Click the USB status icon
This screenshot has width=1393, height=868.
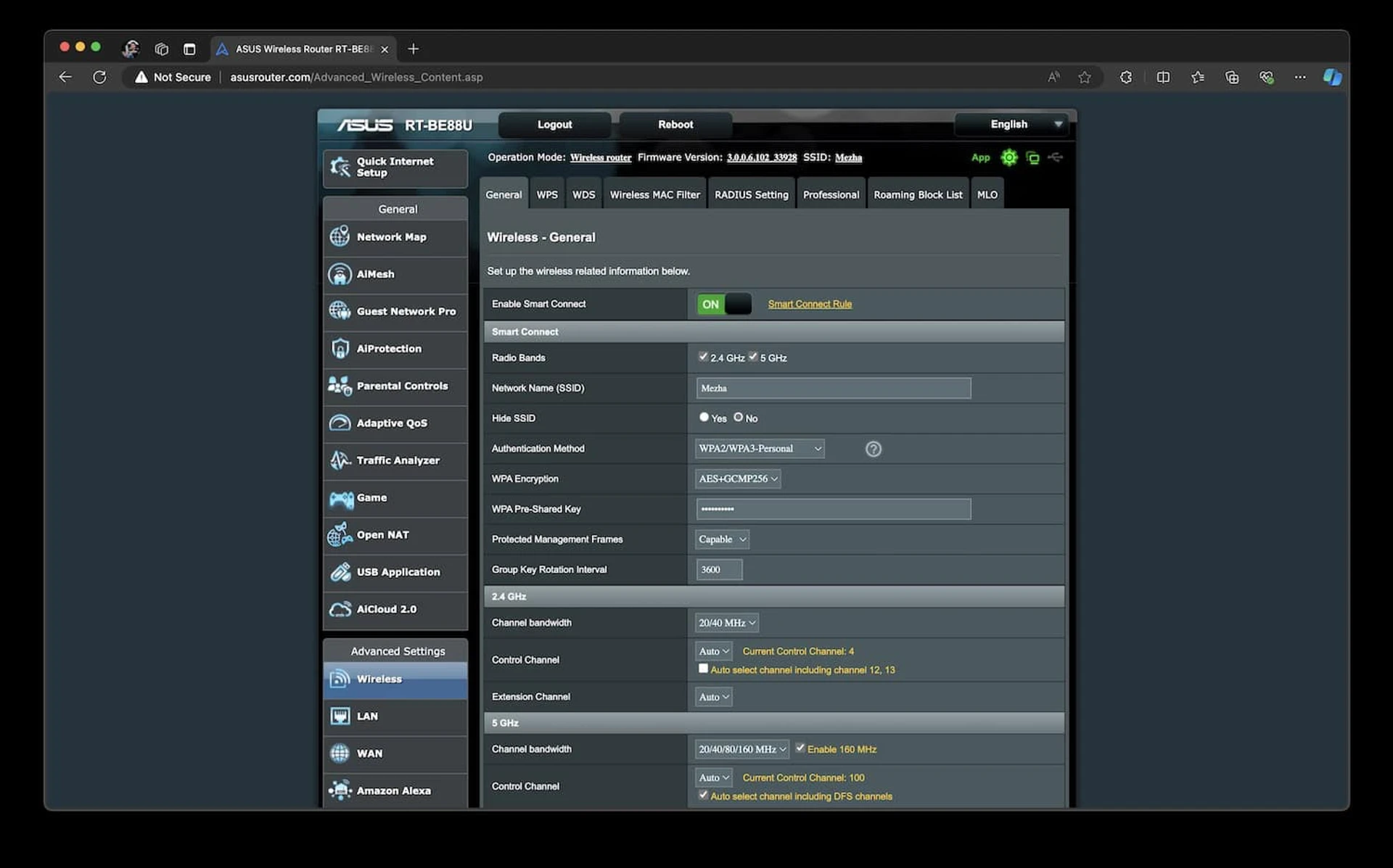click(x=1055, y=157)
